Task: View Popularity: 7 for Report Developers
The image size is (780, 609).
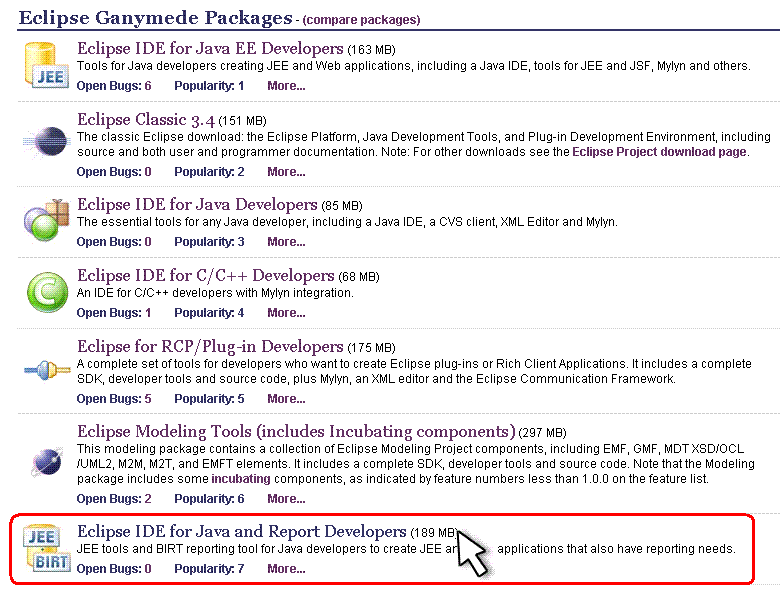Action: [x=209, y=569]
